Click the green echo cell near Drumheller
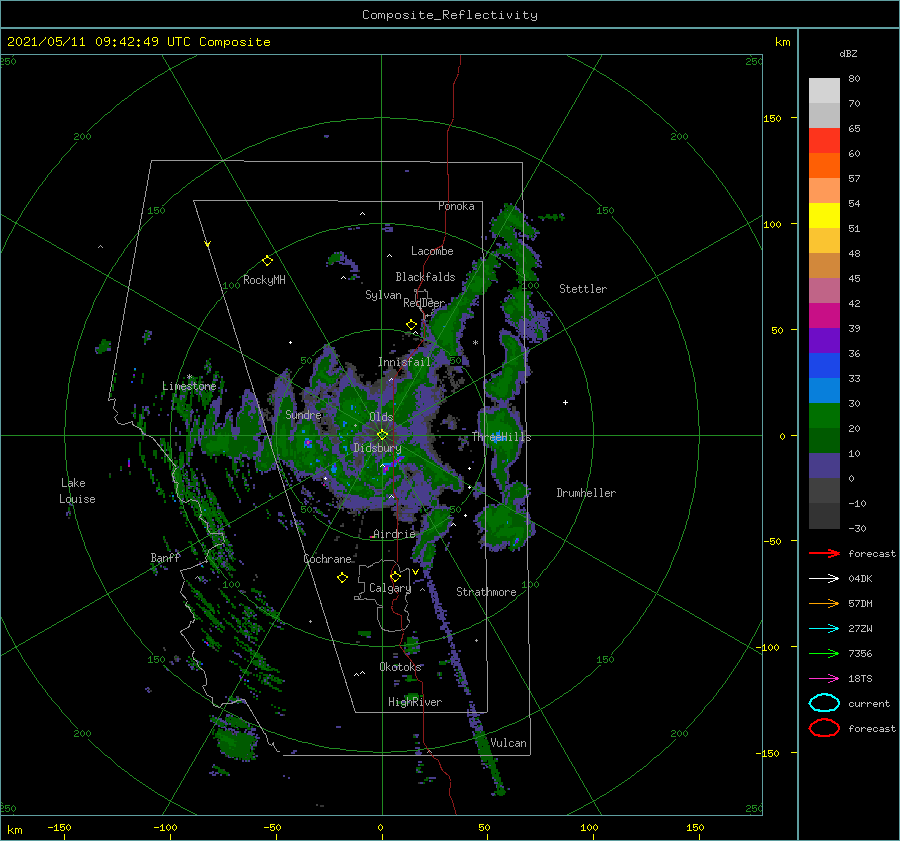The height and width of the screenshot is (841, 900). [505, 525]
